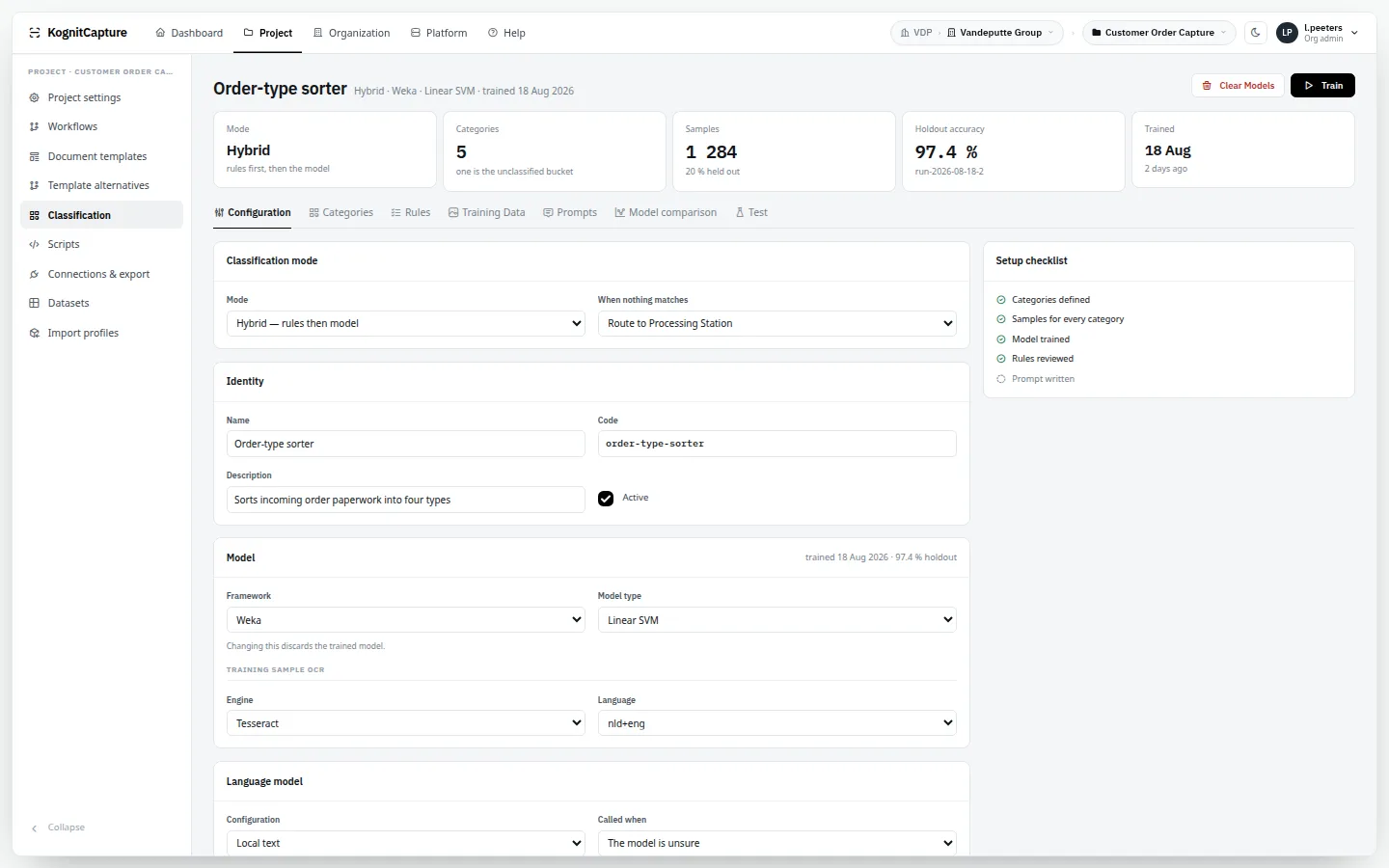Viewport: 1389px width, 868px height.
Task: Collapse the sidebar
Action: (x=58, y=827)
